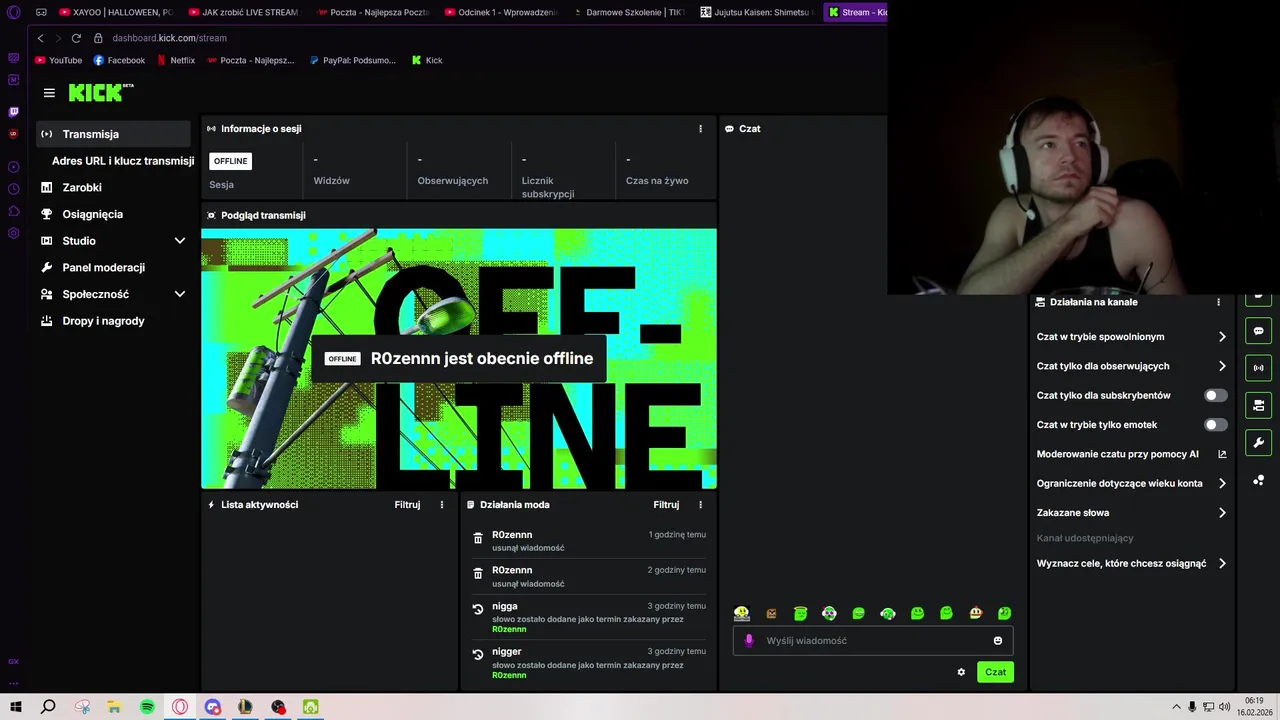Open Spotify from the taskbar

pos(147,706)
